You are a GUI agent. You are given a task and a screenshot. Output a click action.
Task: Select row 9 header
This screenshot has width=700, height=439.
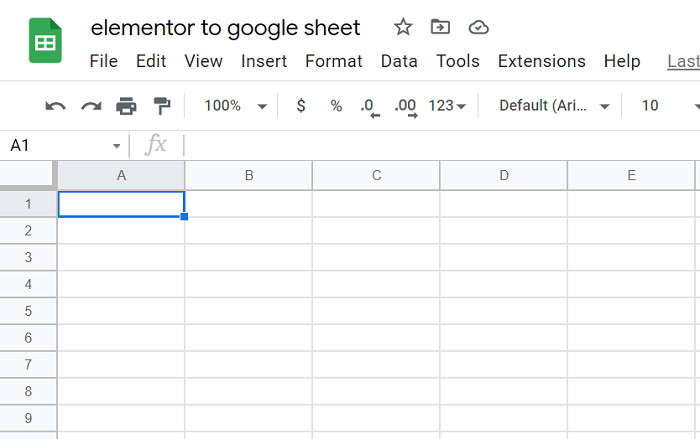pyautogui.click(x=28, y=418)
